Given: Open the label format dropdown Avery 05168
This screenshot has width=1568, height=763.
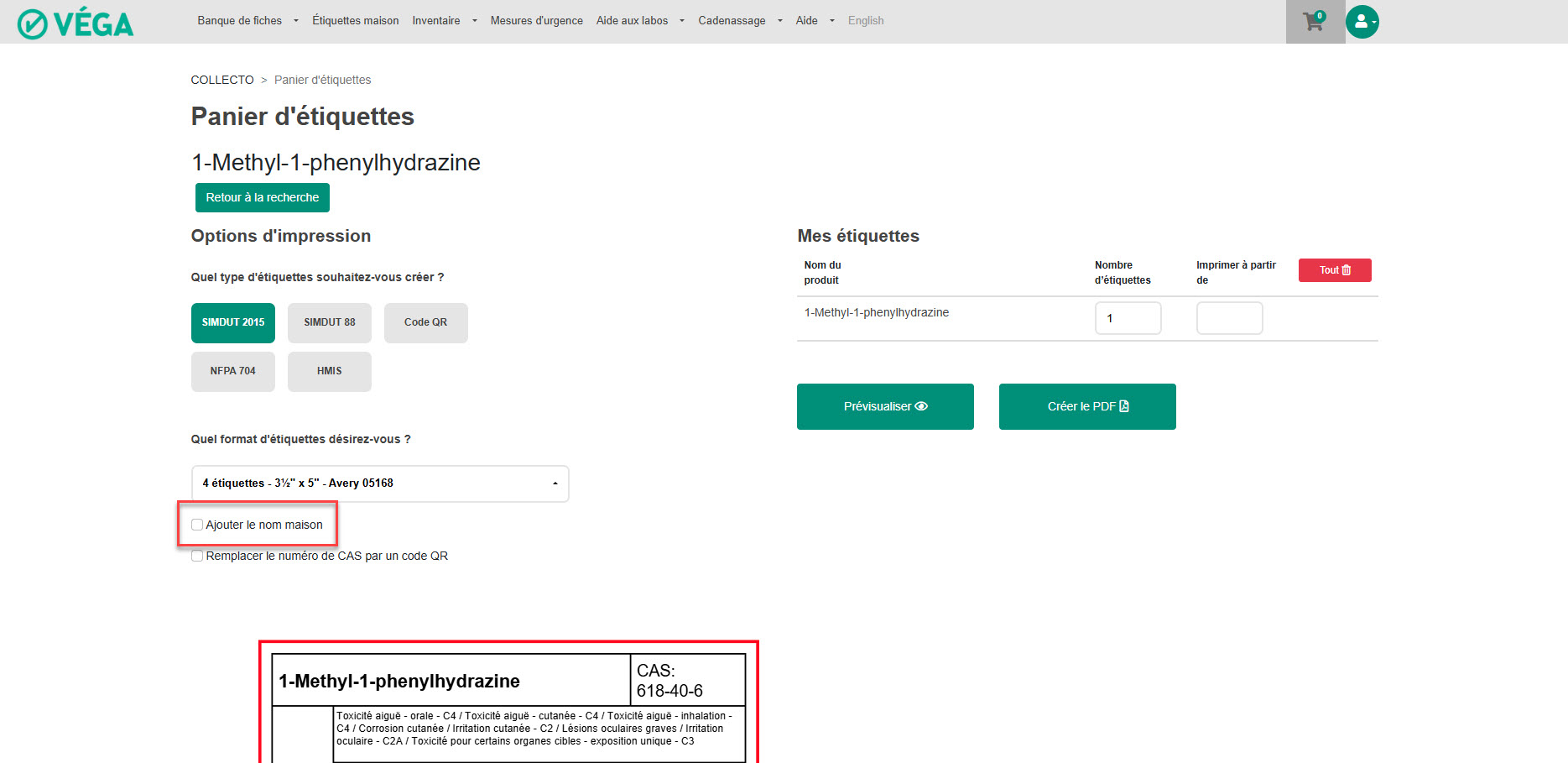Looking at the screenshot, I should [379, 483].
